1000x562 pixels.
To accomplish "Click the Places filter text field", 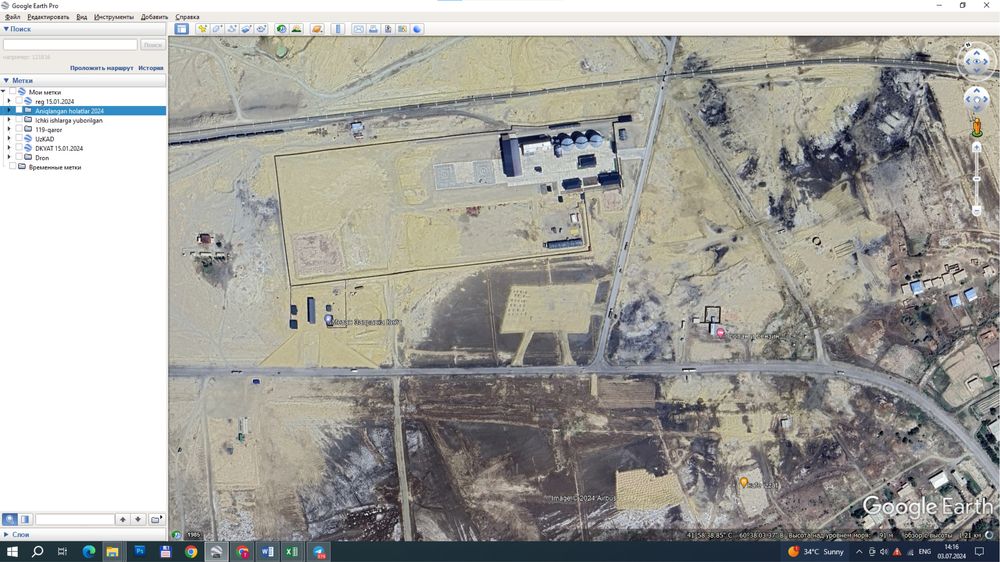I will (75, 519).
